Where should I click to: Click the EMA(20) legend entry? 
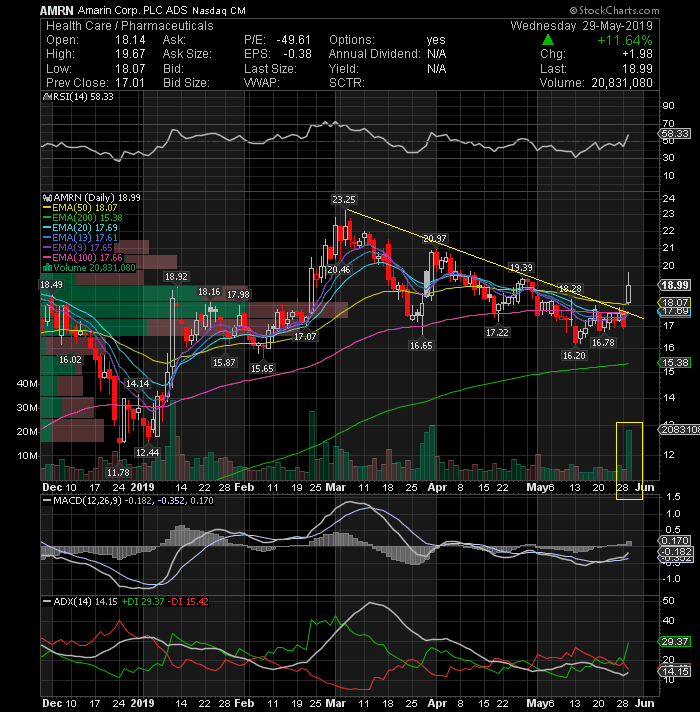[x=81, y=227]
